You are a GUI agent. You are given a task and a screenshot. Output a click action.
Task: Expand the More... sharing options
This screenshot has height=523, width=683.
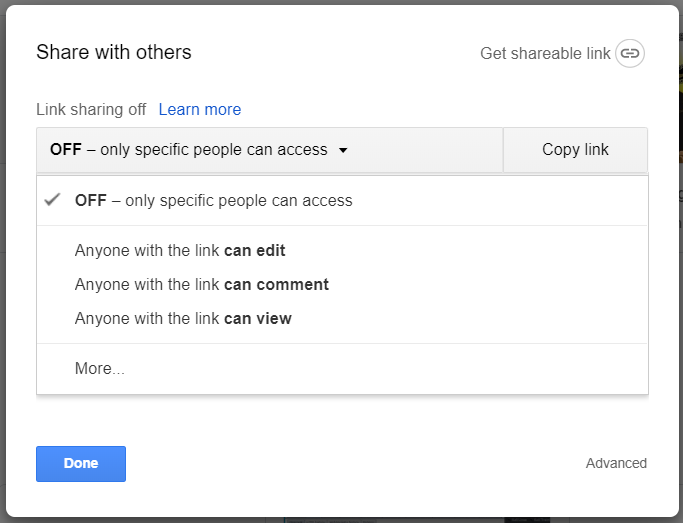click(x=100, y=369)
